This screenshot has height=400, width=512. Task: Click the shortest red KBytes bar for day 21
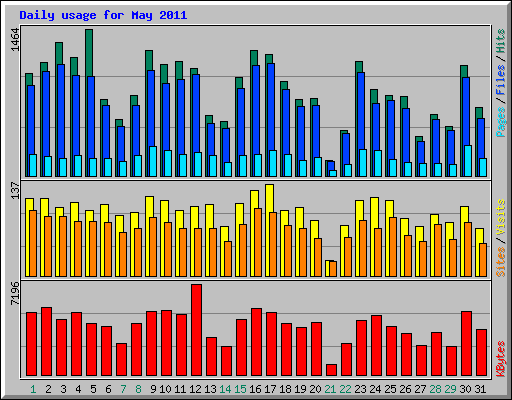[331, 370]
